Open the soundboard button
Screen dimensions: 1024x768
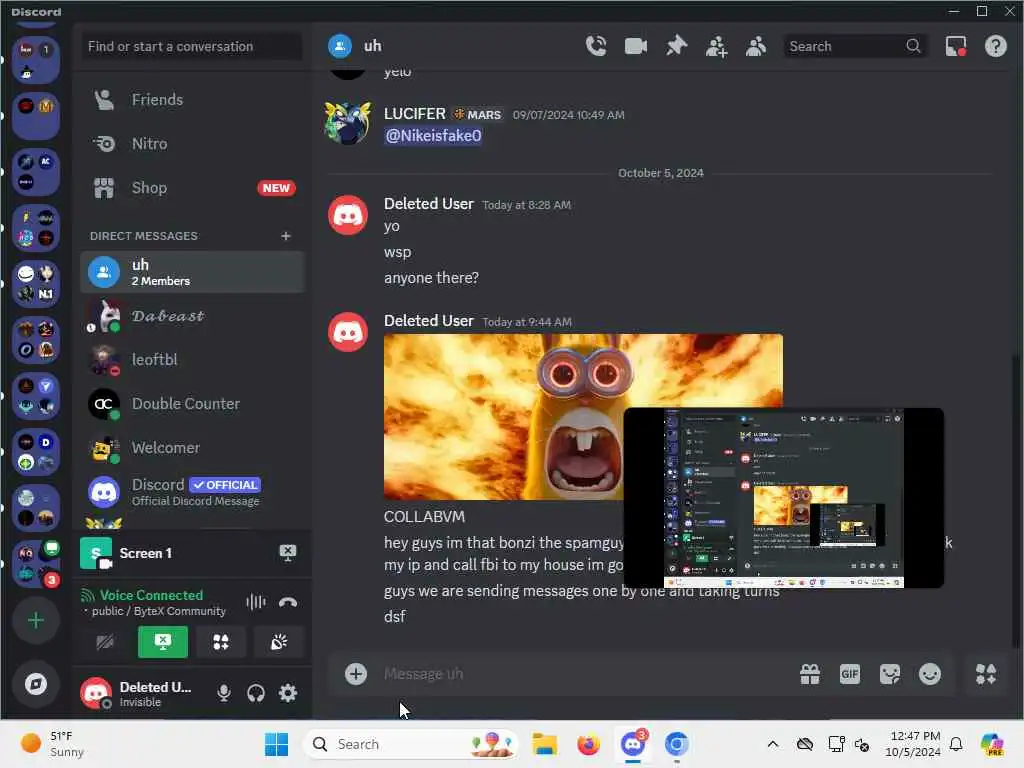pyautogui.click(x=279, y=642)
